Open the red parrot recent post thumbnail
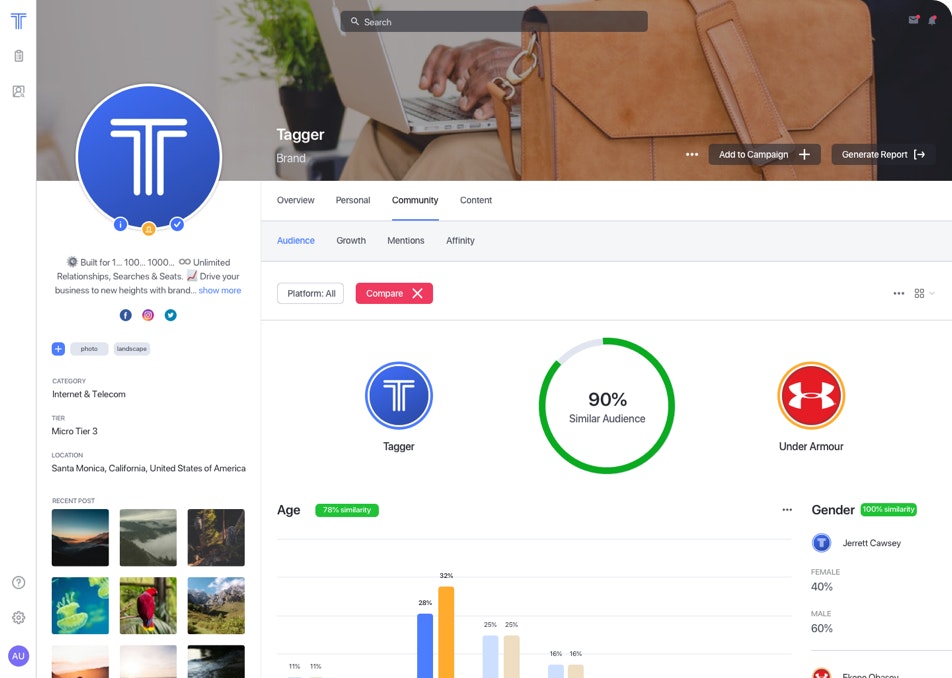 tap(148, 606)
